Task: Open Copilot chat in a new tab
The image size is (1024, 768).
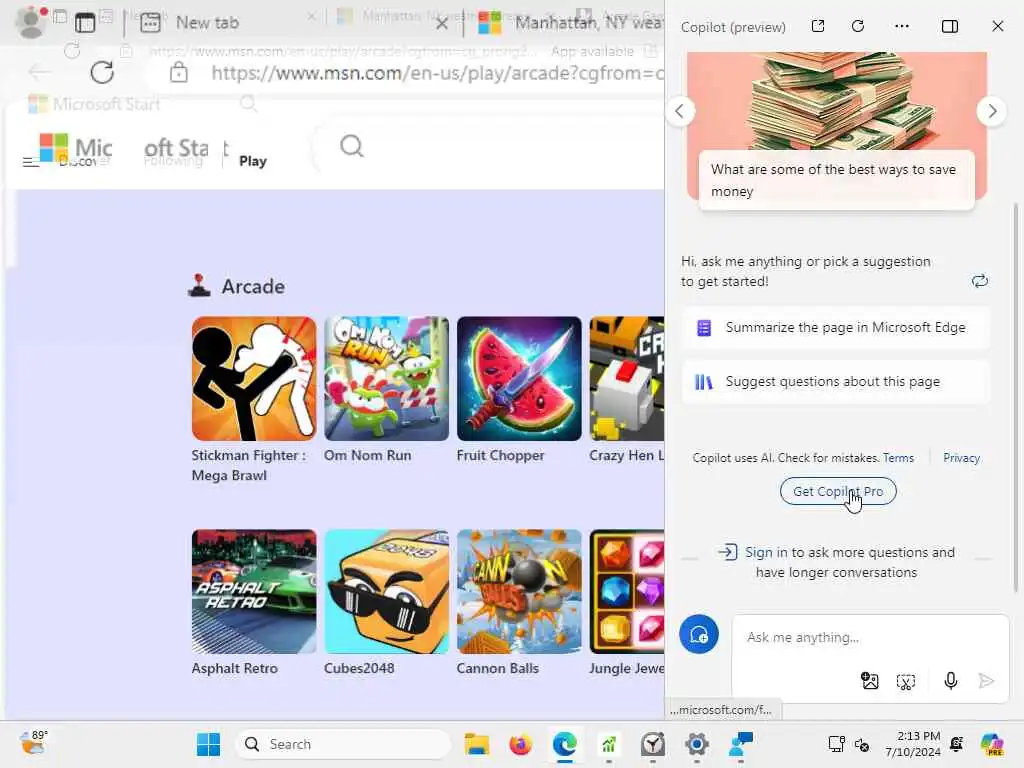Action: tap(818, 26)
